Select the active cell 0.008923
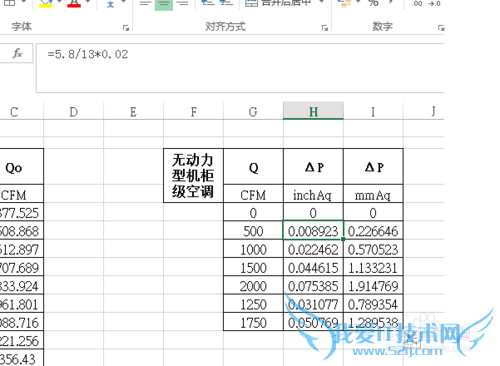 (313, 230)
